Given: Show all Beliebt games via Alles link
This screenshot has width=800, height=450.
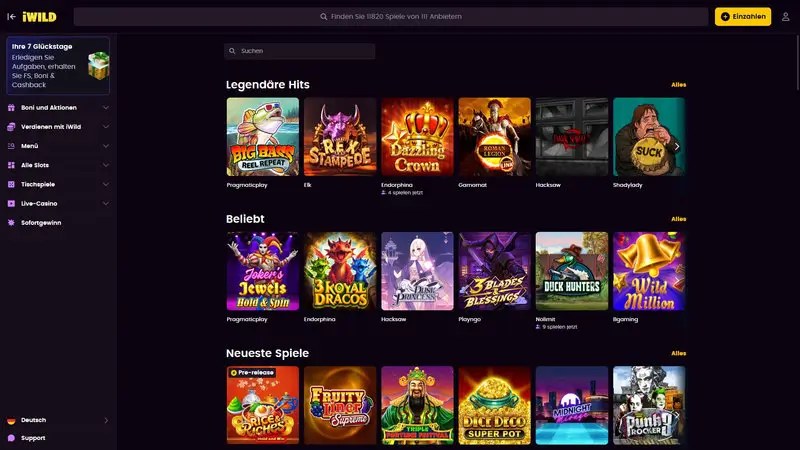Looking at the screenshot, I should pos(679,219).
